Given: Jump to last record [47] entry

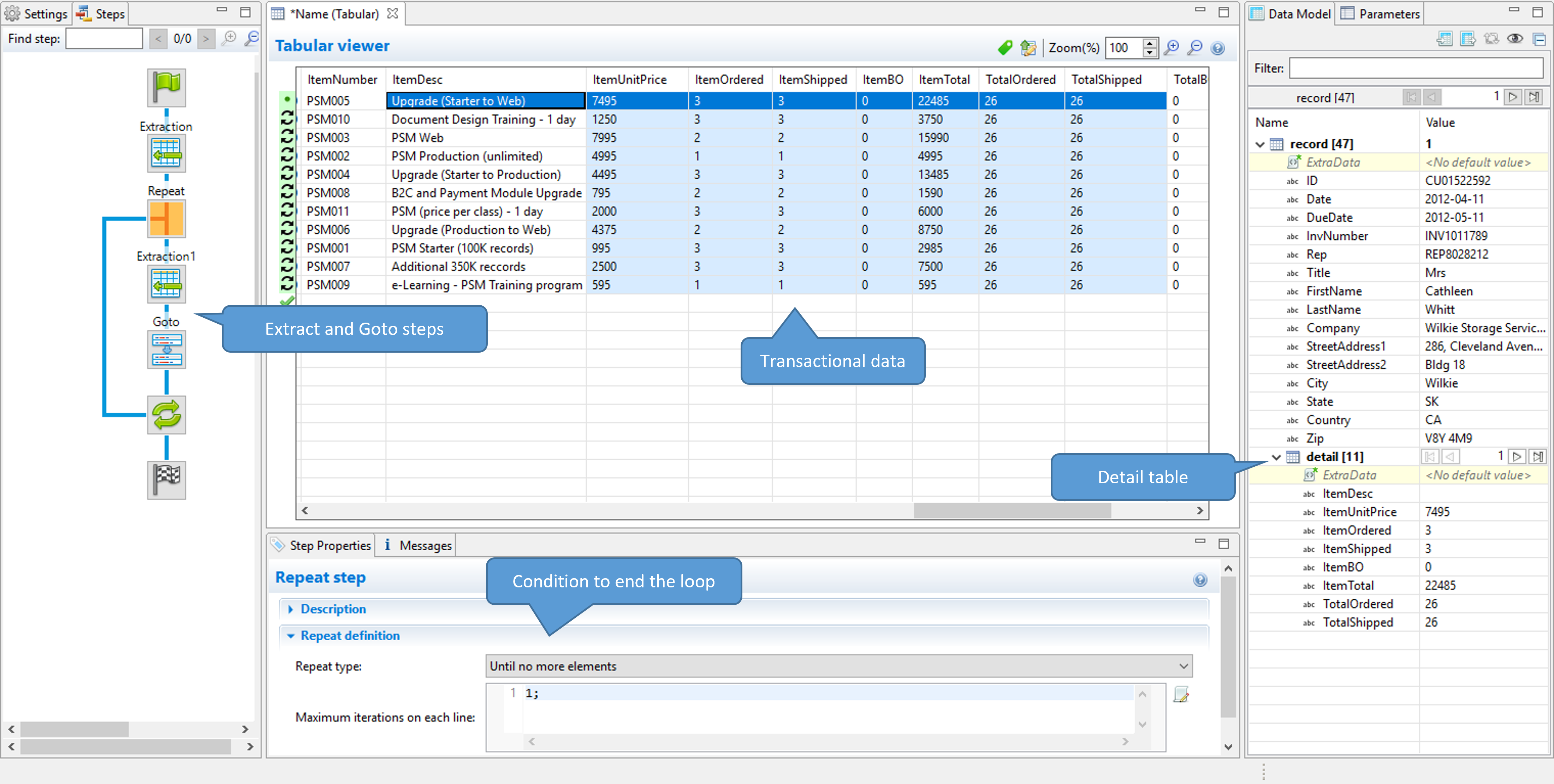Looking at the screenshot, I should (x=1534, y=97).
